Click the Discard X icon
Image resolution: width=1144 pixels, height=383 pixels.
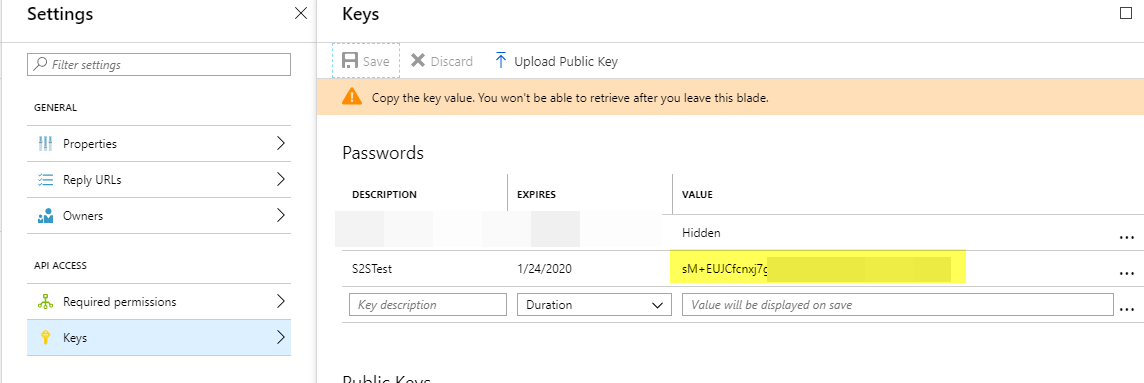pyautogui.click(x=418, y=61)
